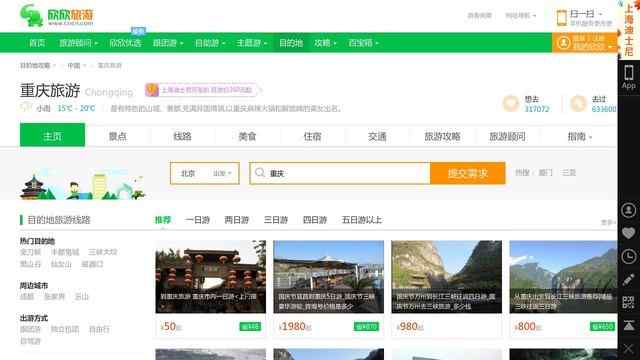640x360 pixels.
Task: Click the 去过 footprint icon
Action: (578, 104)
